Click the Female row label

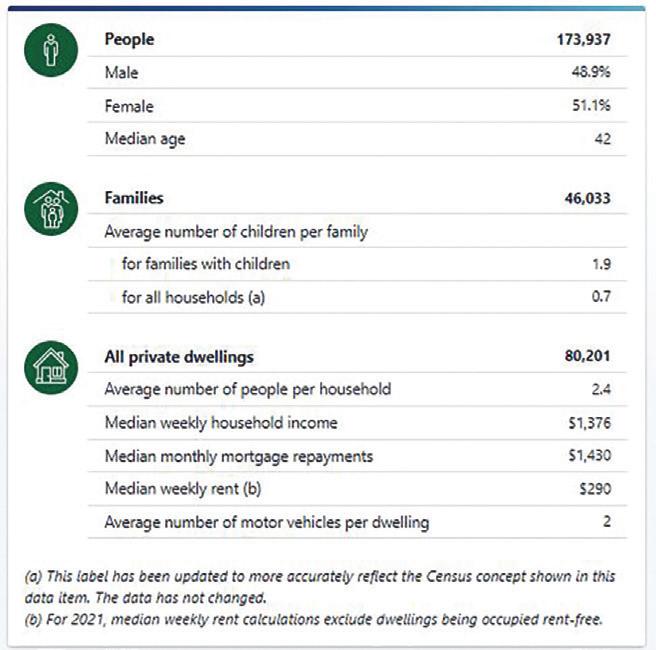(129, 106)
